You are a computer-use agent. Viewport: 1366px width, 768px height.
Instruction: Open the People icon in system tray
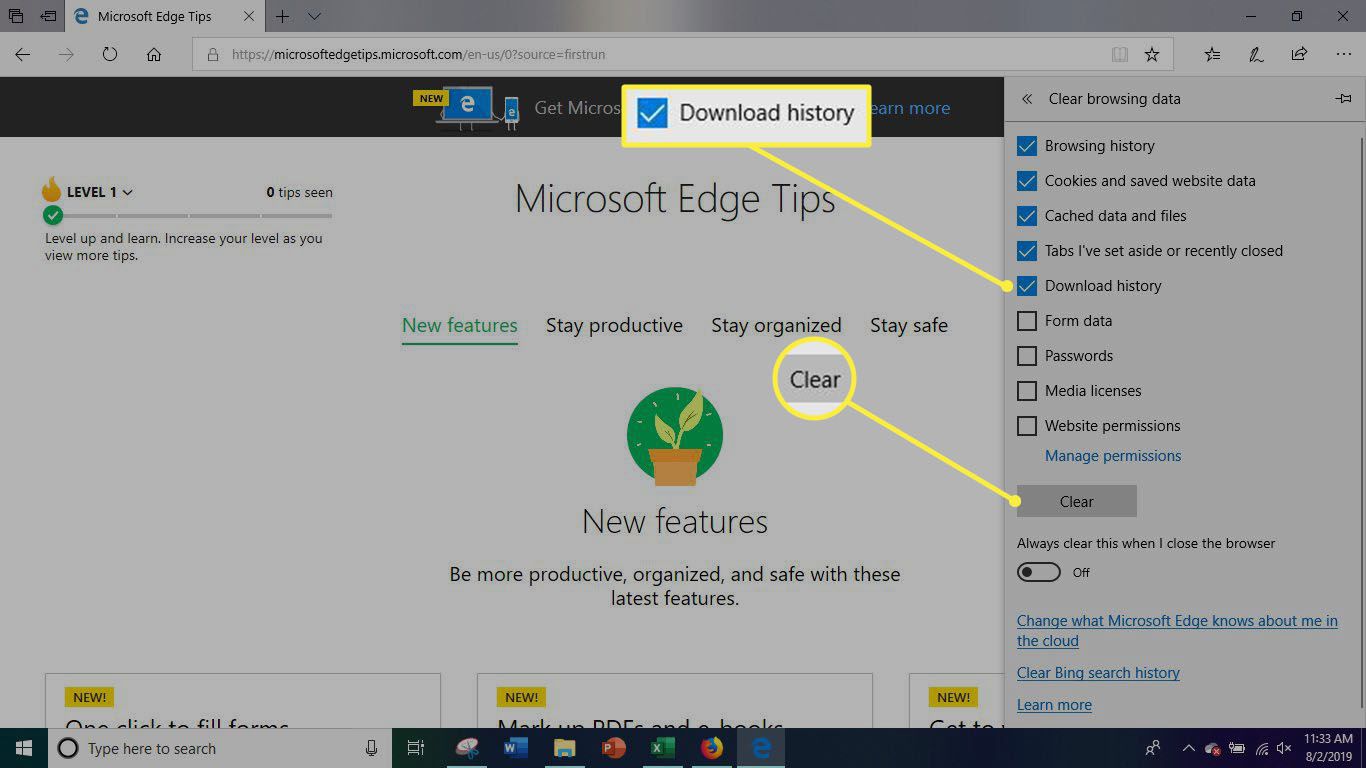[x=1153, y=748]
